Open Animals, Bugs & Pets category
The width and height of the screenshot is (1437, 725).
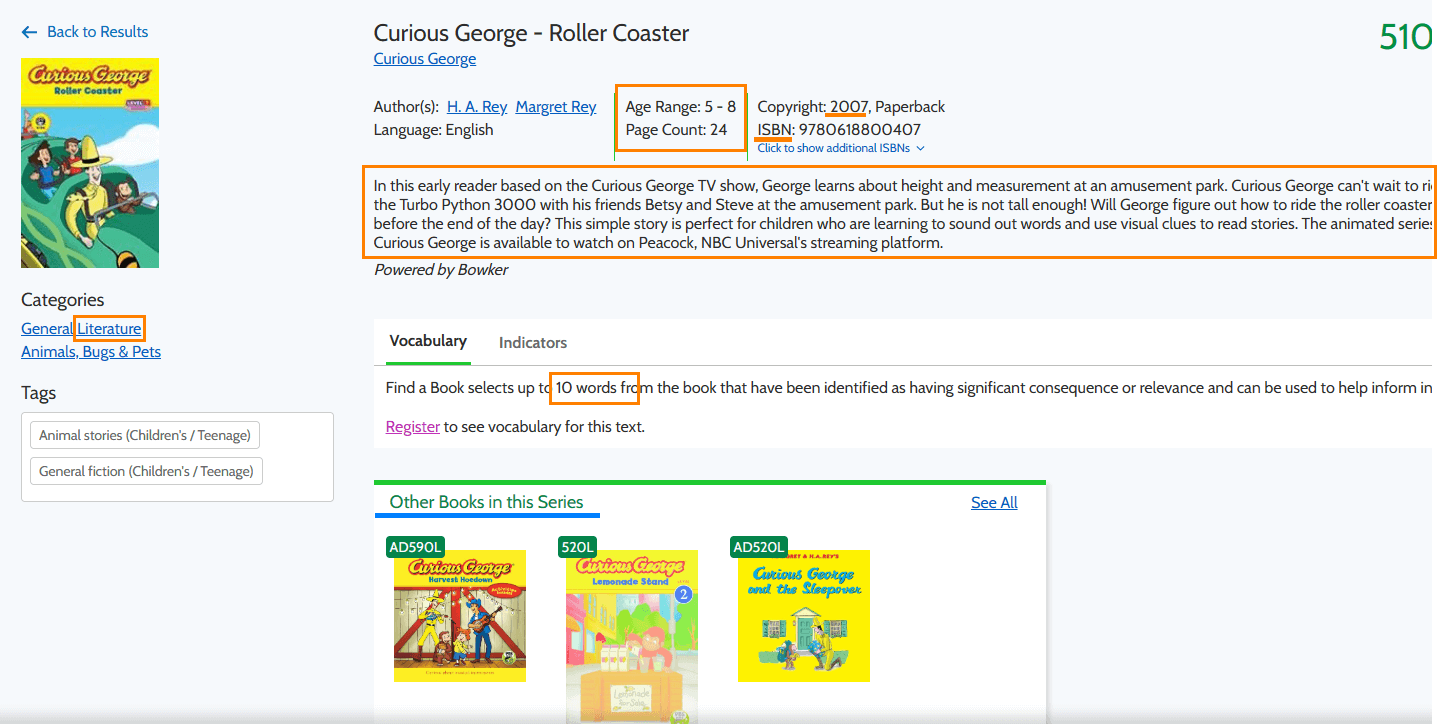pyautogui.click(x=91, y=352)
